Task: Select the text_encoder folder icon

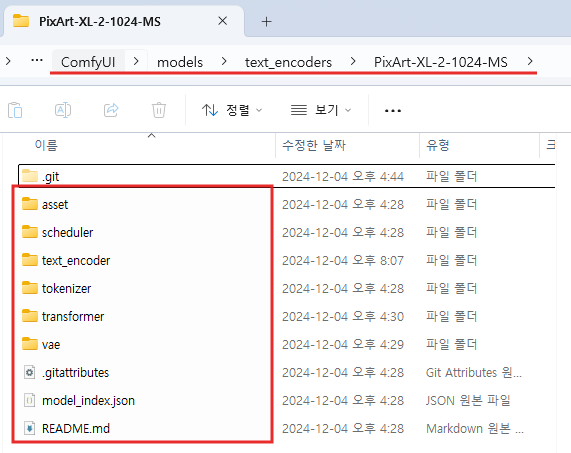Action: pos(29,260)
